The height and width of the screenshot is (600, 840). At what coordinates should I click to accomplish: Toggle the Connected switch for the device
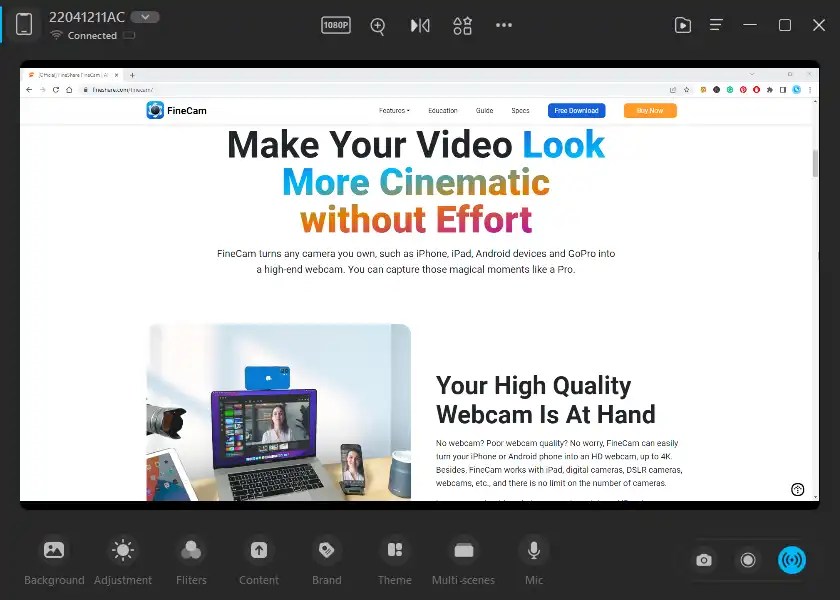click(x=128, y=35)
